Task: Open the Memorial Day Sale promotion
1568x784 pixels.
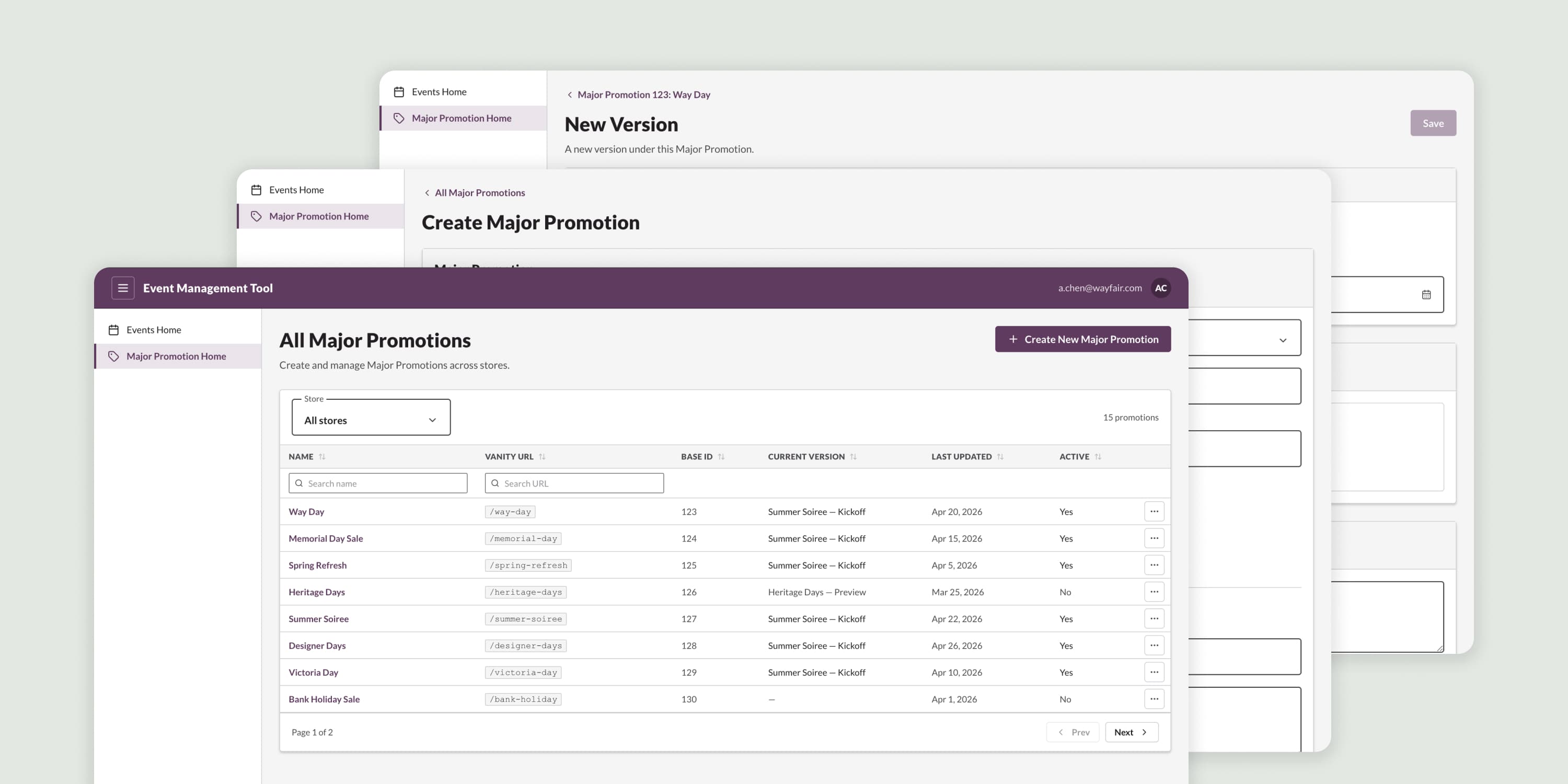Action: [326, 539]
